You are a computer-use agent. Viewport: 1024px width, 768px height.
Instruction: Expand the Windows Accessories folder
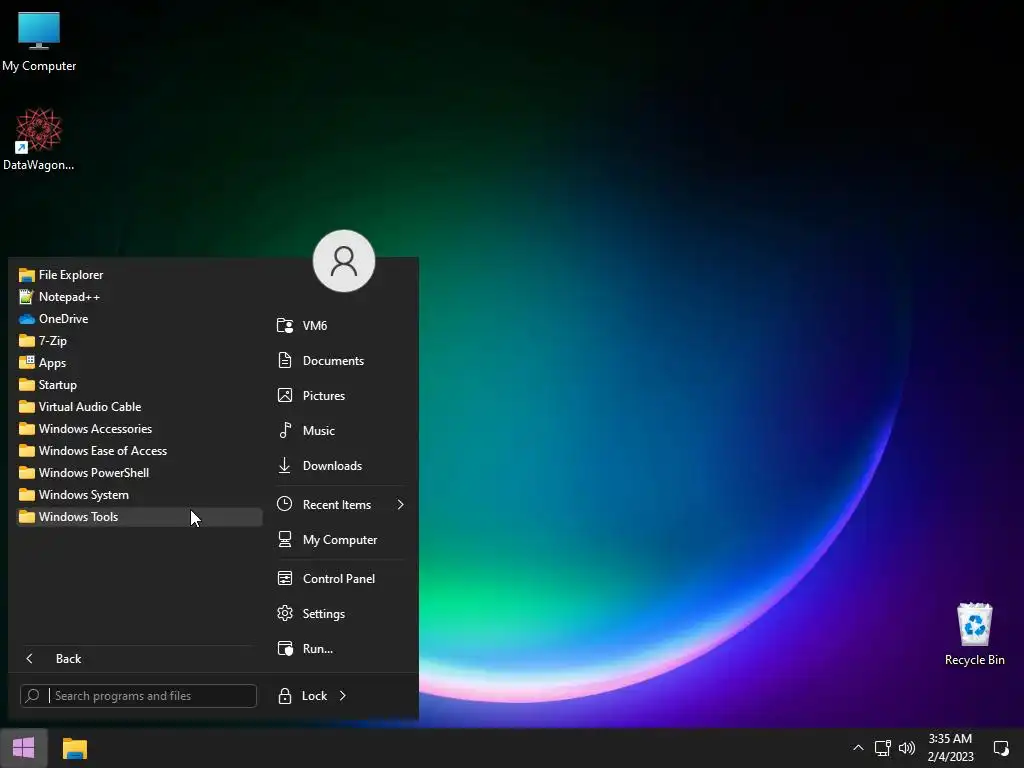point(139,428)
